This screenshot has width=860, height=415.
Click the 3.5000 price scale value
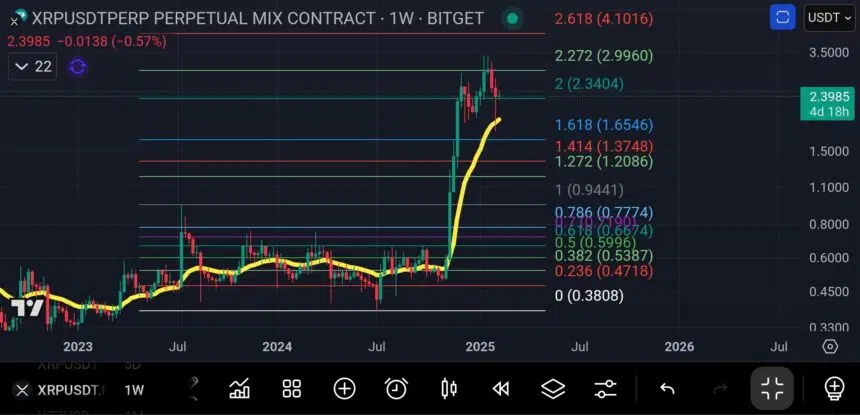[829, 53]
